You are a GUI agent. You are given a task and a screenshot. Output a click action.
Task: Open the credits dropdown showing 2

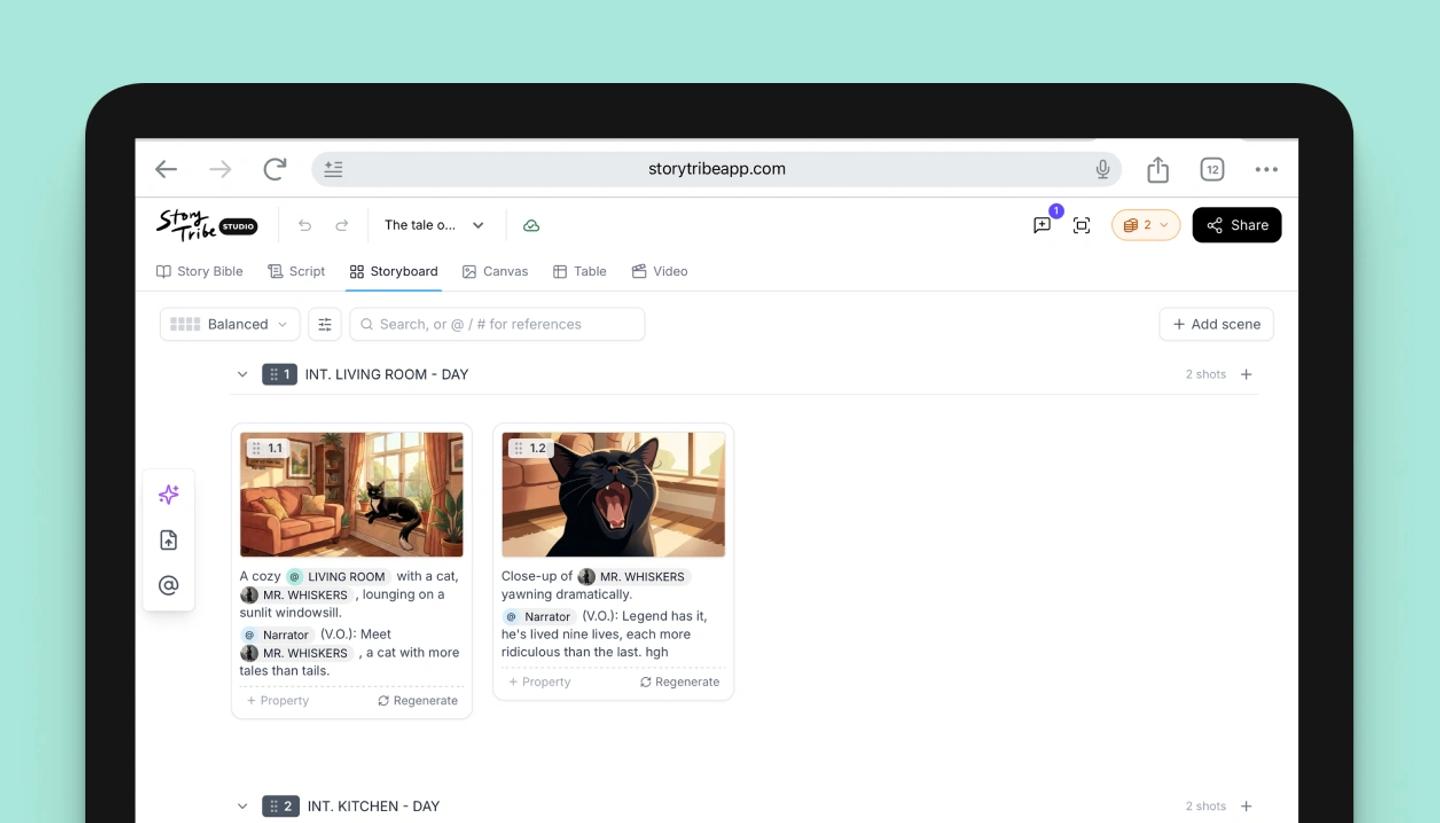(1145, 225)
